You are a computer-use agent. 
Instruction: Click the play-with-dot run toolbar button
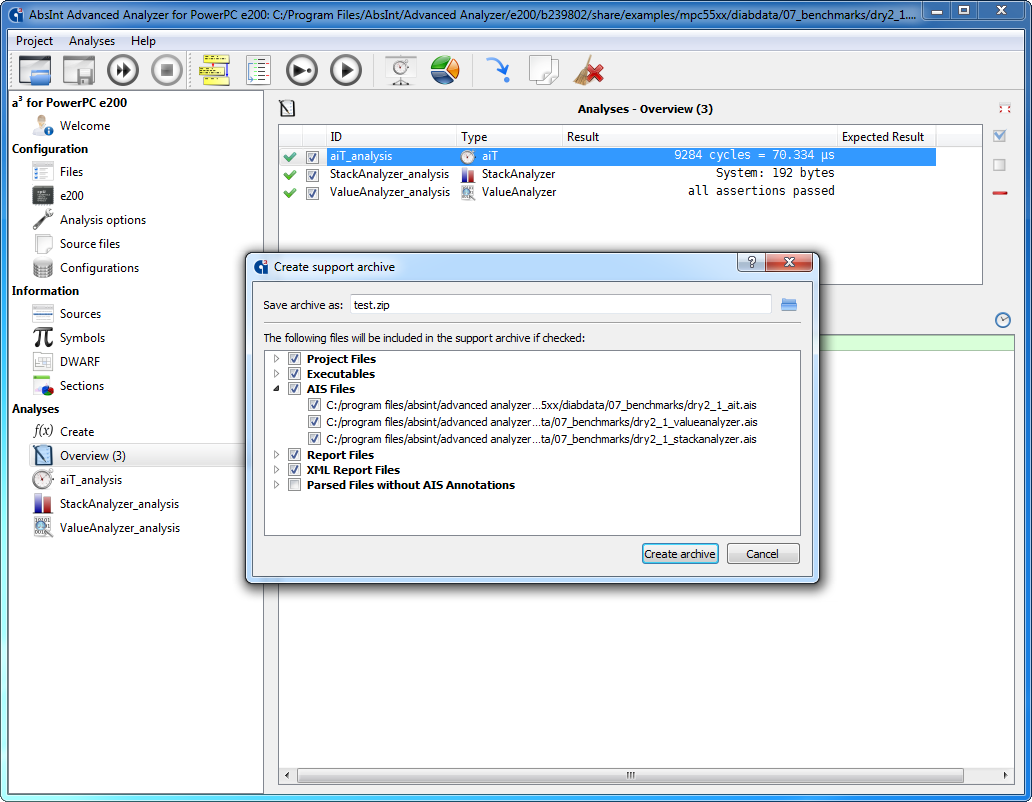(302, 70)
